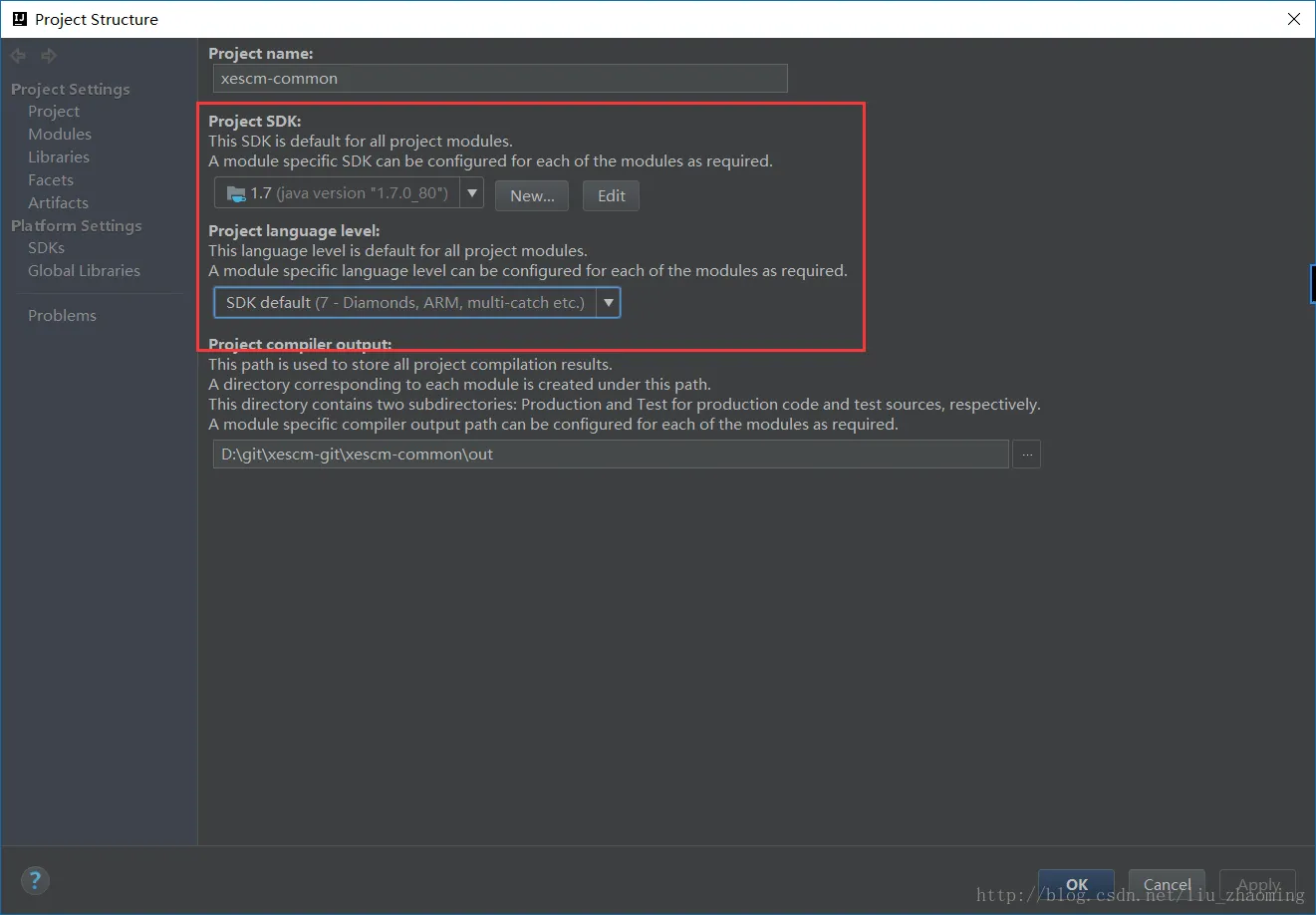Image resolution: width=1316 pixels, height=915 pixels.
Task: Click 'This path is used to store' text
Action: (x=410, y=365)
